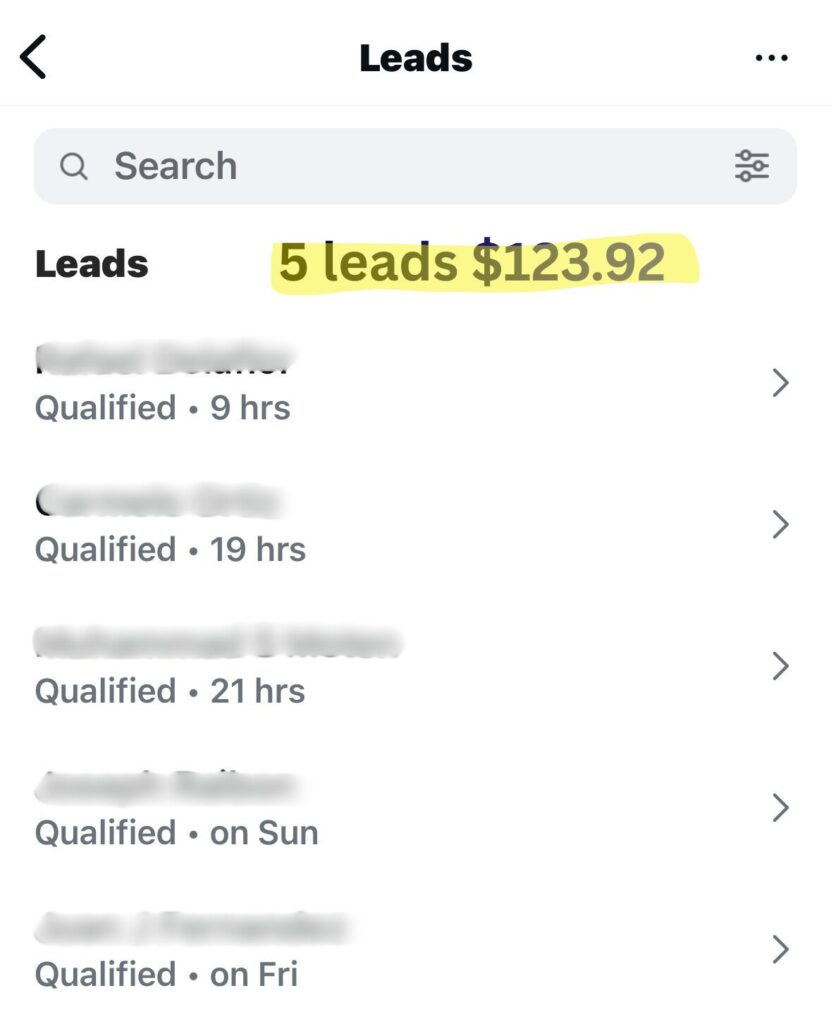Screen dimensions: 831x1024
Task: Open the filter sliders icon
Action: click(x=752, y=166)
